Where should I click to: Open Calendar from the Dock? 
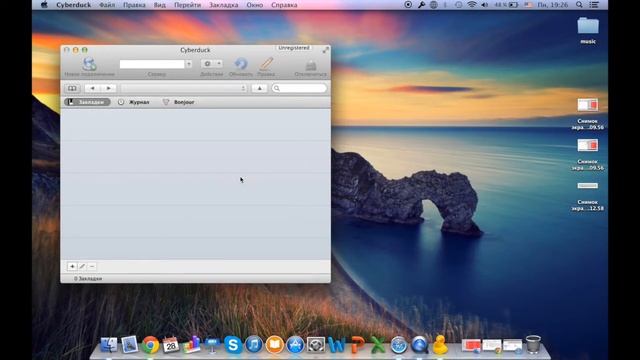pyautogui.click(x=171, y=345)
